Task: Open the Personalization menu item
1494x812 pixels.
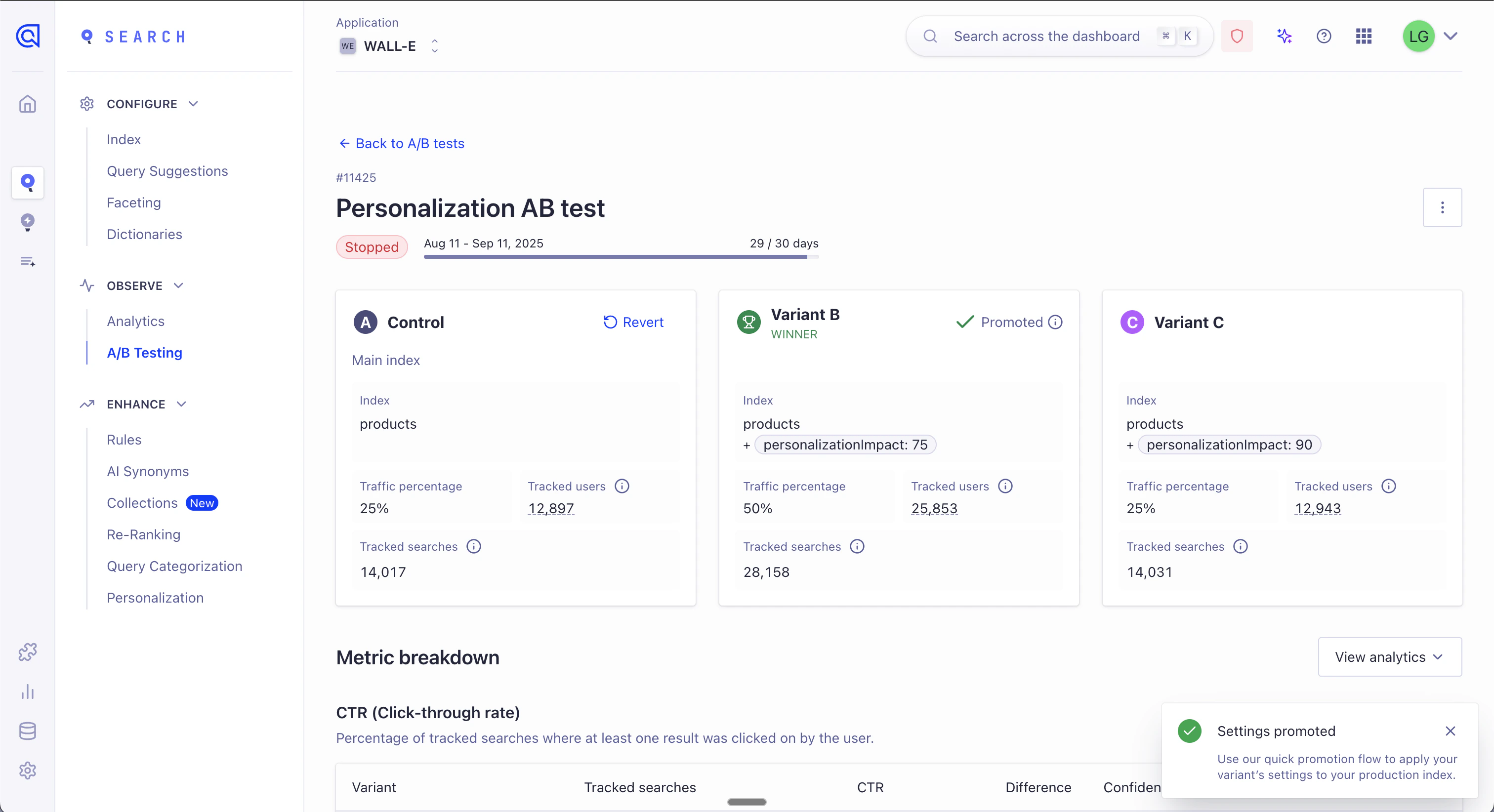Action: pos(155,598)
